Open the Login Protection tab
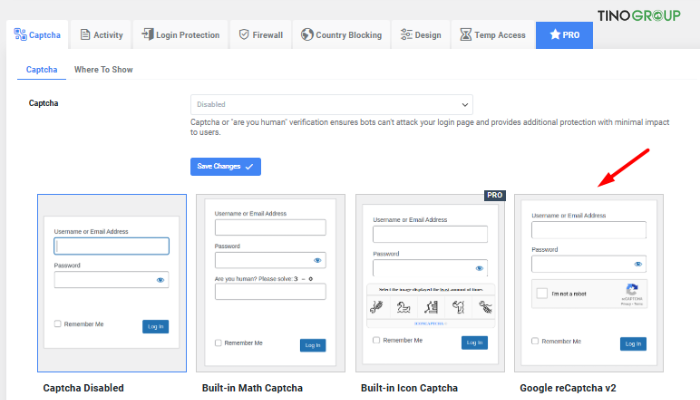Image resolution: width=700 pixels, height=400 pixels. 180,35
